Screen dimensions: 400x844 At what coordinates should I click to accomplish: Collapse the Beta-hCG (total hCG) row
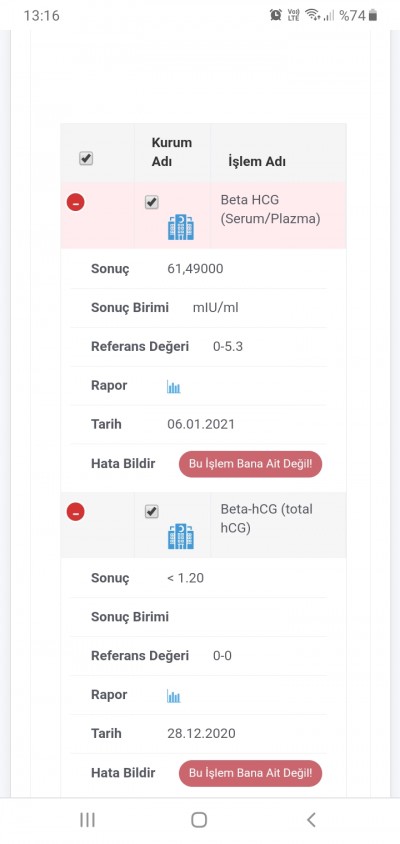pyautogui.click(x=75, y=512)
